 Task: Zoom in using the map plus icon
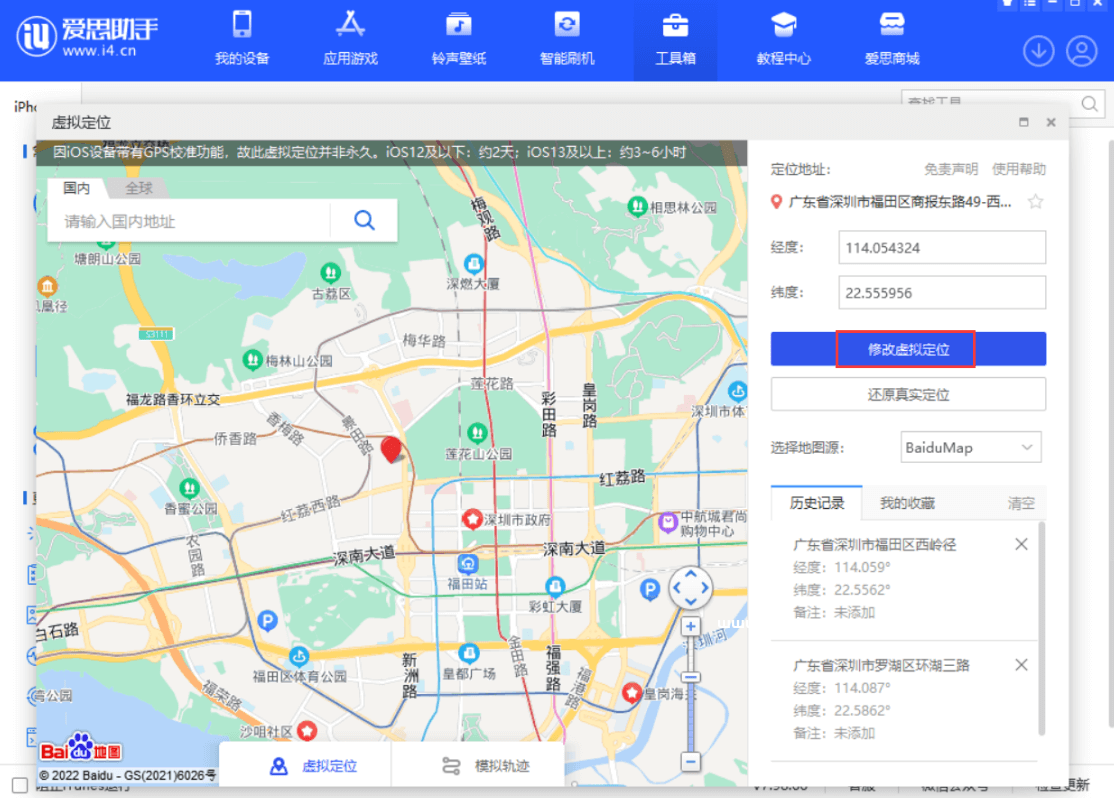pyautogui.click(x=690, y=625)
